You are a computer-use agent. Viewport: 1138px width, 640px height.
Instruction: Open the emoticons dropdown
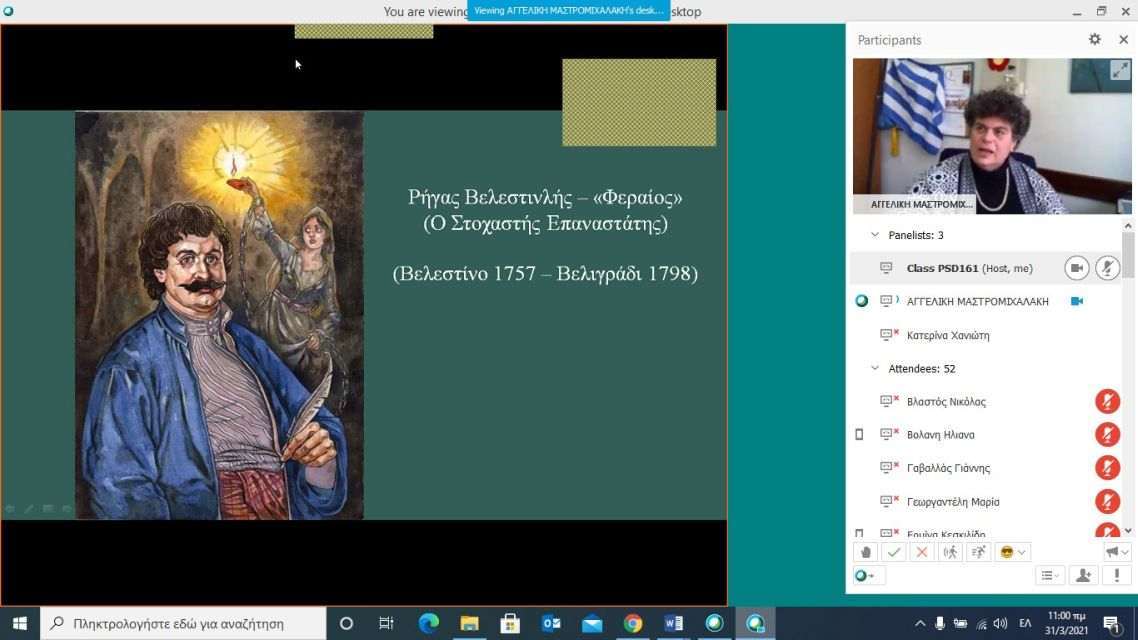1012,552
